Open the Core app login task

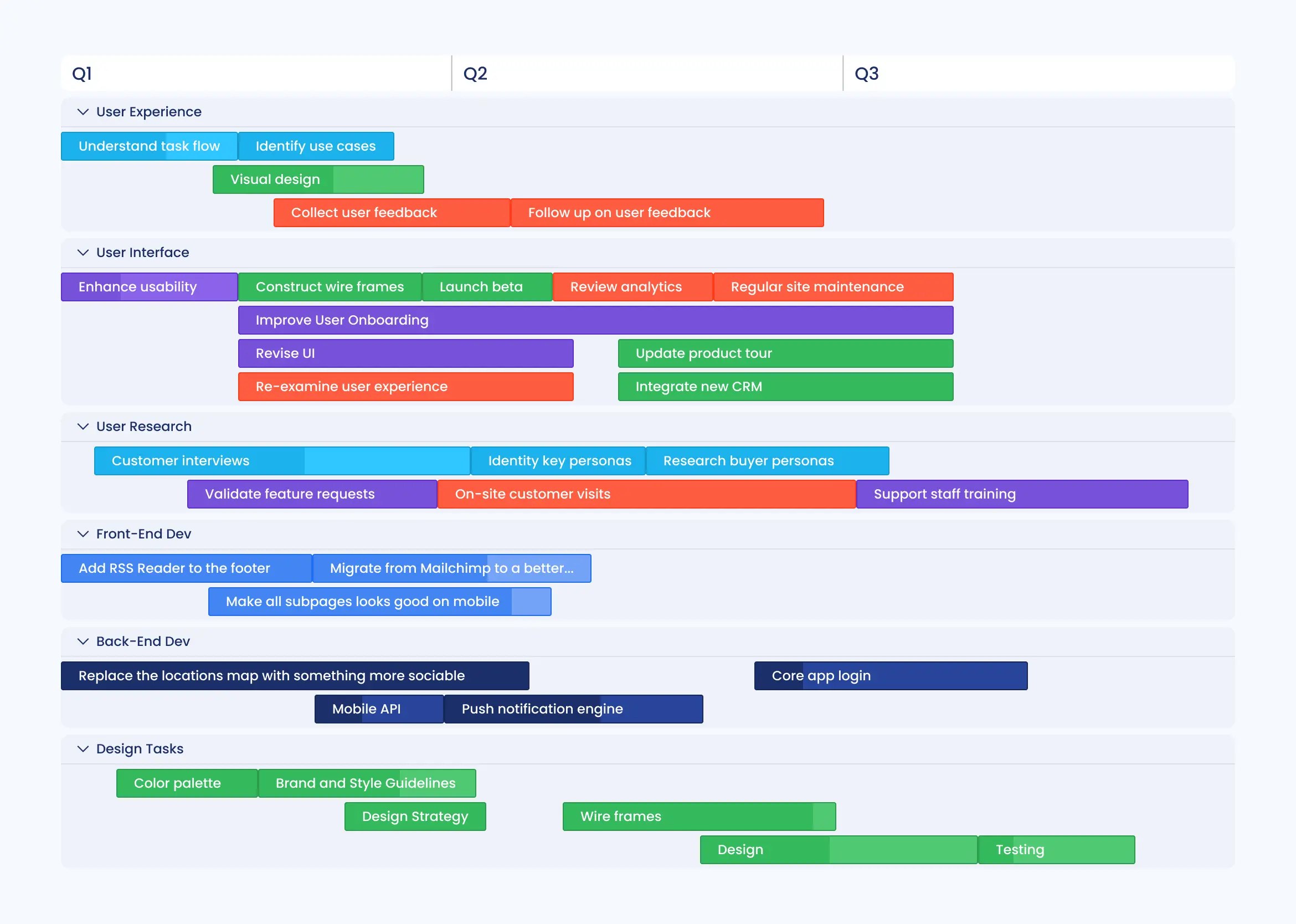pos(891,676)
